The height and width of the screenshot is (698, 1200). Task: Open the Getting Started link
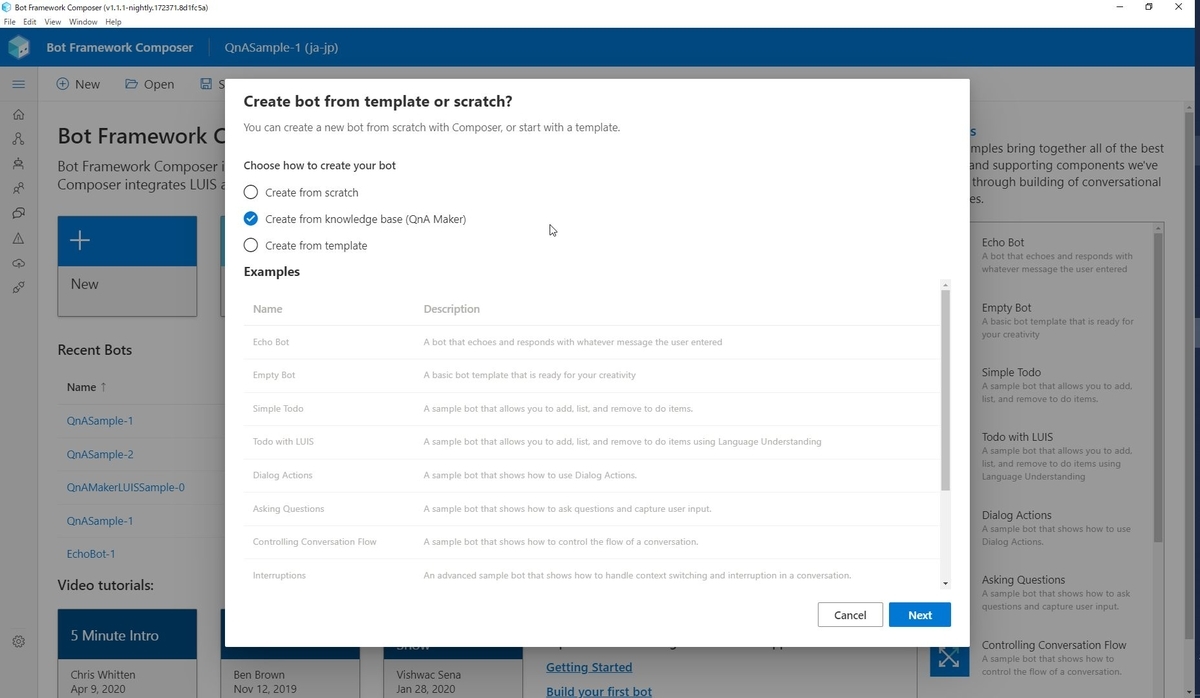click(x=589, y=667)
